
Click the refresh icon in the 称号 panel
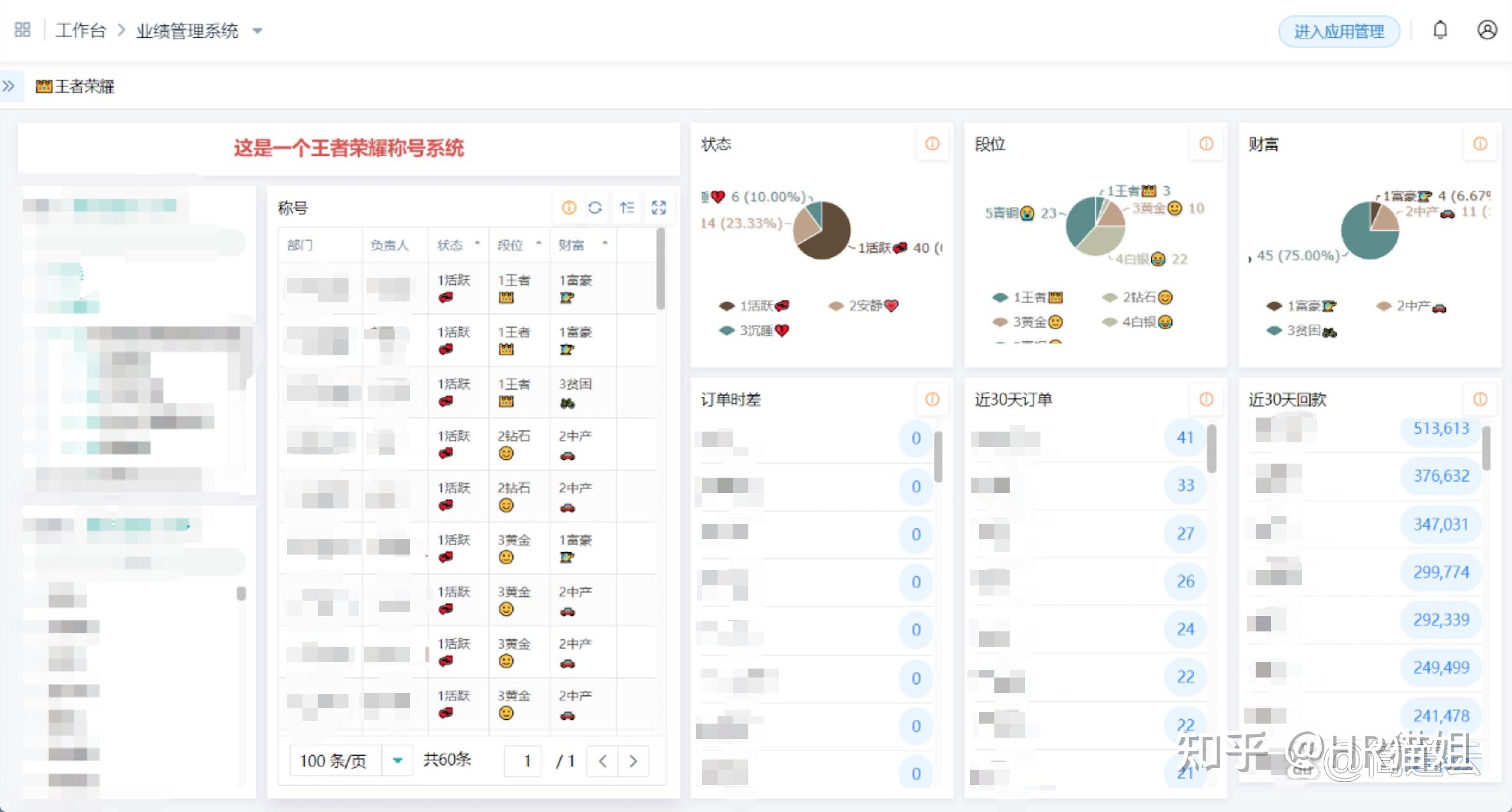point(596,207)
